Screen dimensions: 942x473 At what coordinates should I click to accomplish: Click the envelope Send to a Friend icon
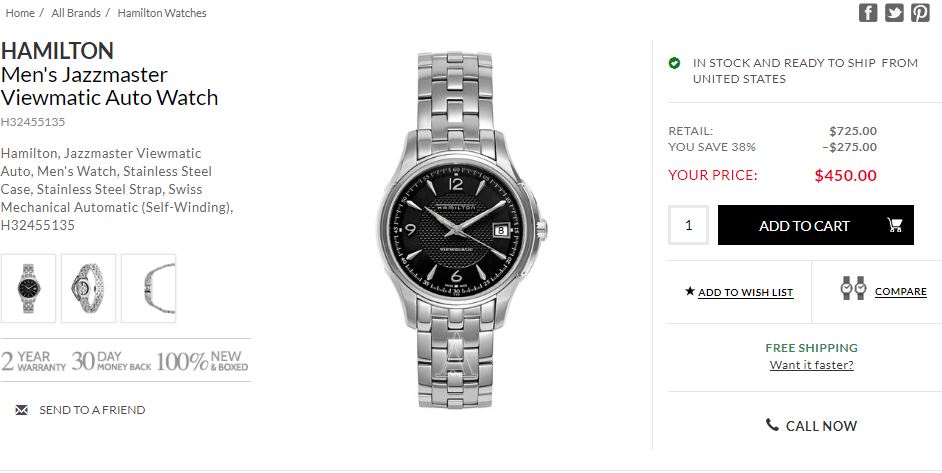(x=22, y=410)
